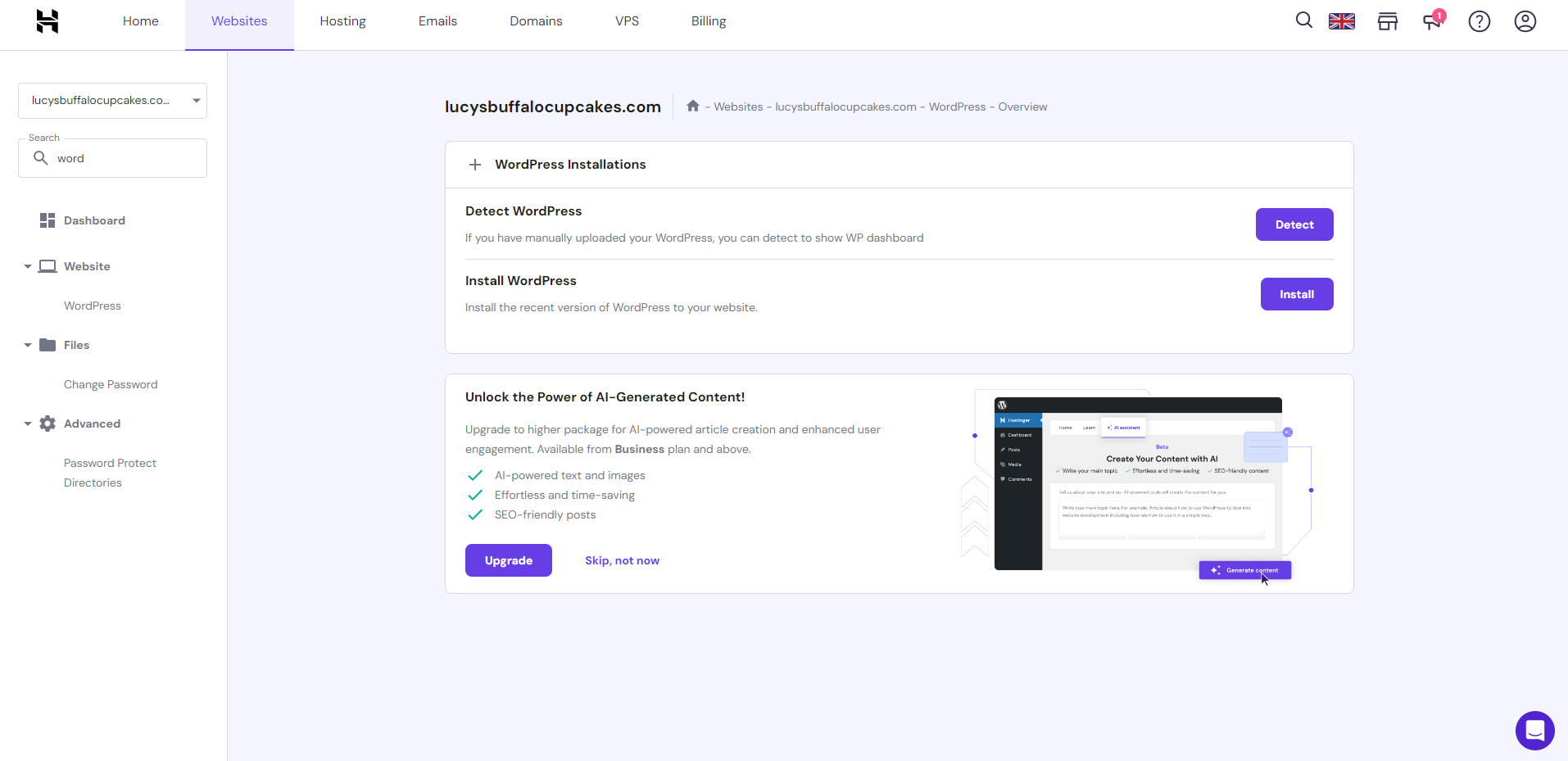This screenshot has width=1568, height=761.
Task: Collapse the Advanced sidebar section
Action: tap(26, 423)
